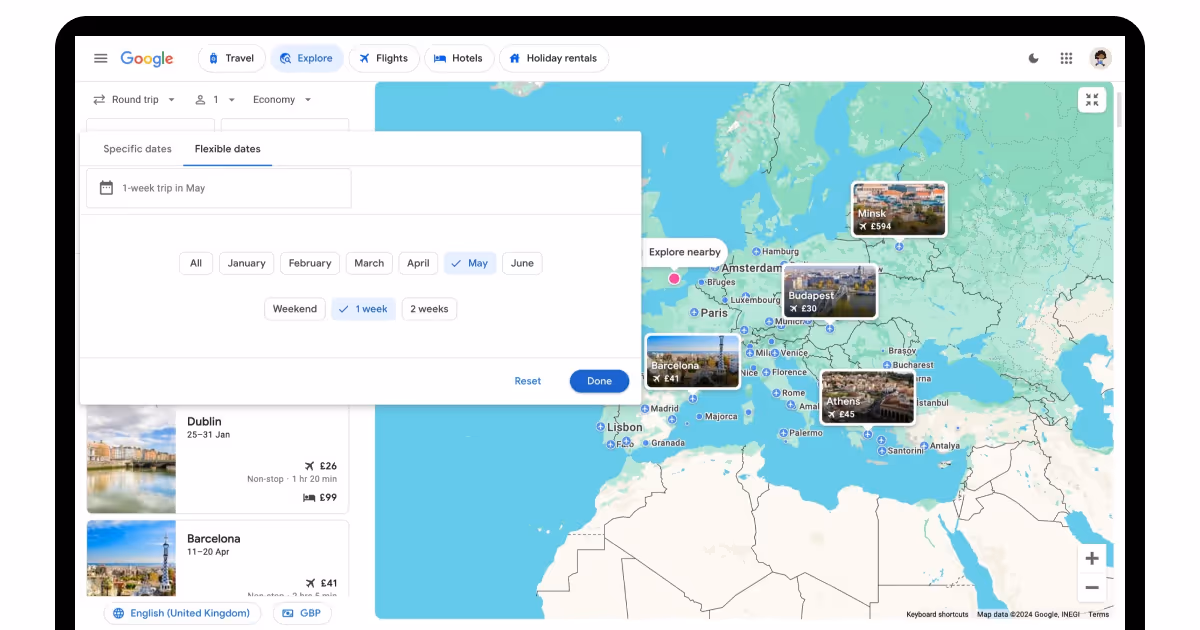Click the globe icon on the language selector

(119, 613)
